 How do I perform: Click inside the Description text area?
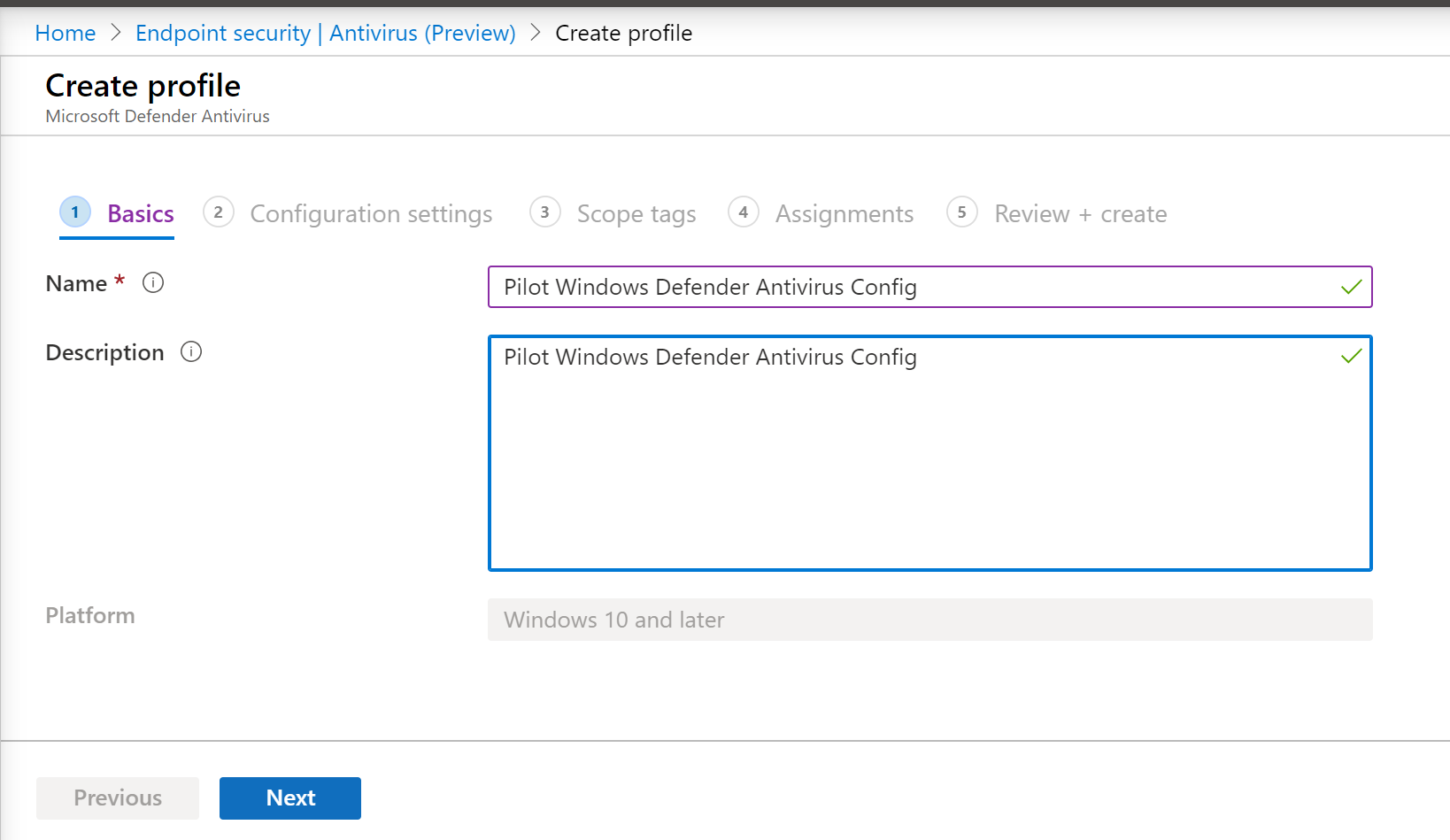pos(929,460)
